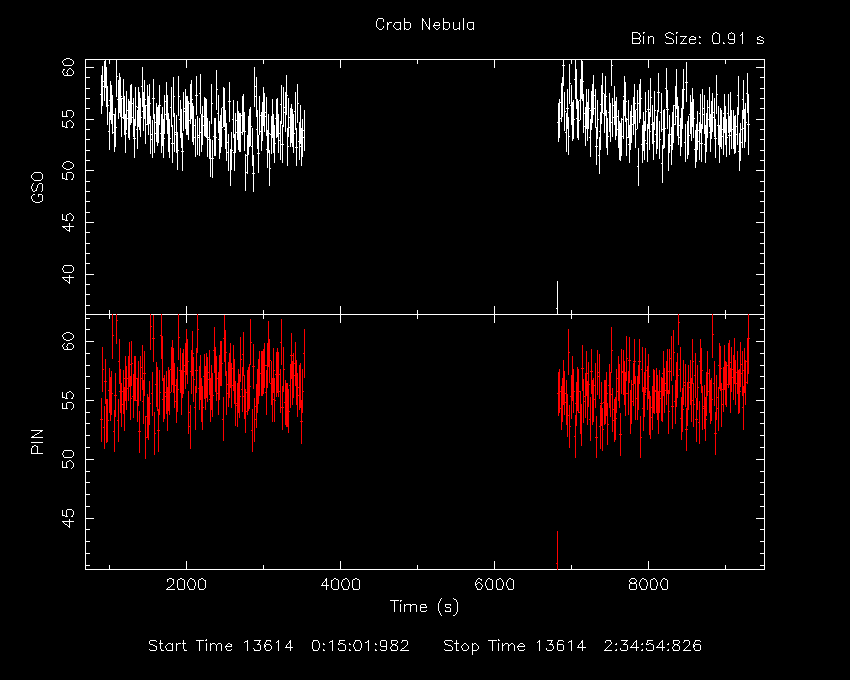Click the "Bin Size: 0.91 s" label
850x680 pixels.
pos(698,39)
